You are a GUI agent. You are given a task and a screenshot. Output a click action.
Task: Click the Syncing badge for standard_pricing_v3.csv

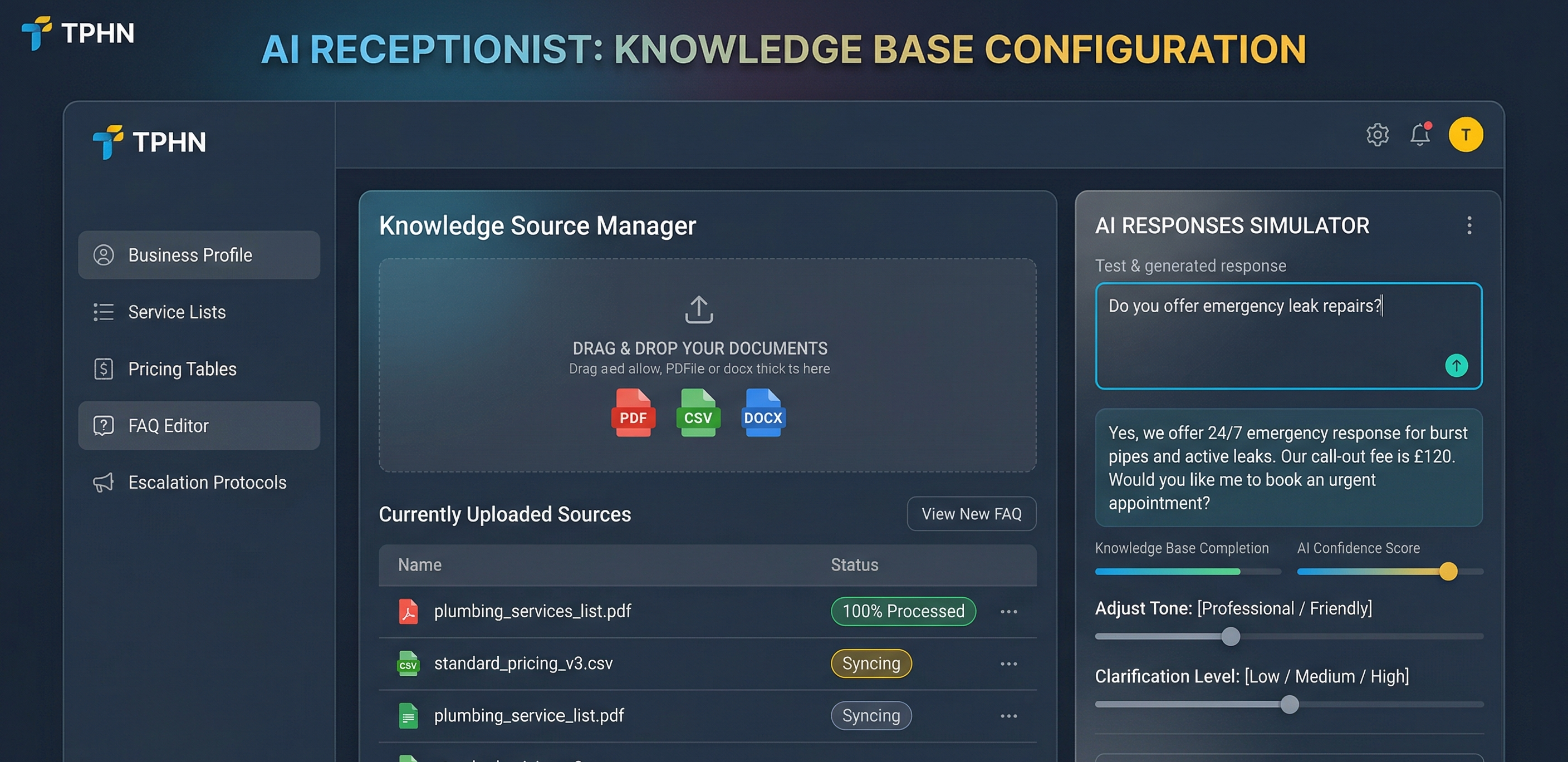click(x=871, y=663)
